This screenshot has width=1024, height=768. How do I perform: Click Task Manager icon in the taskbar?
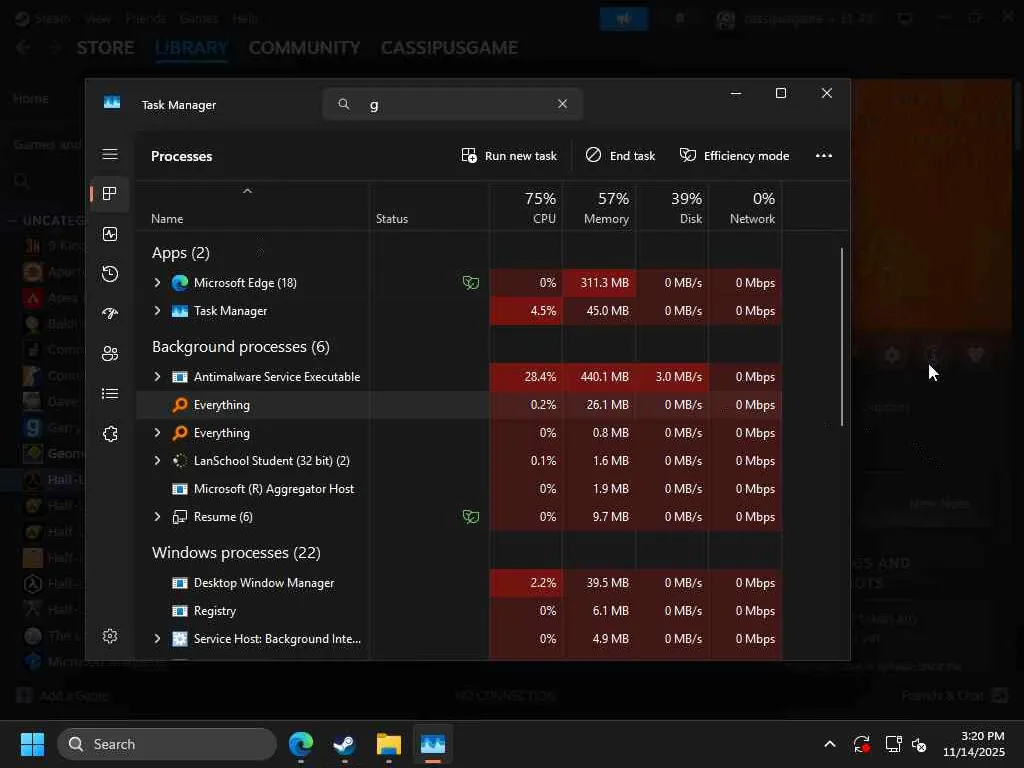point(432,744)
